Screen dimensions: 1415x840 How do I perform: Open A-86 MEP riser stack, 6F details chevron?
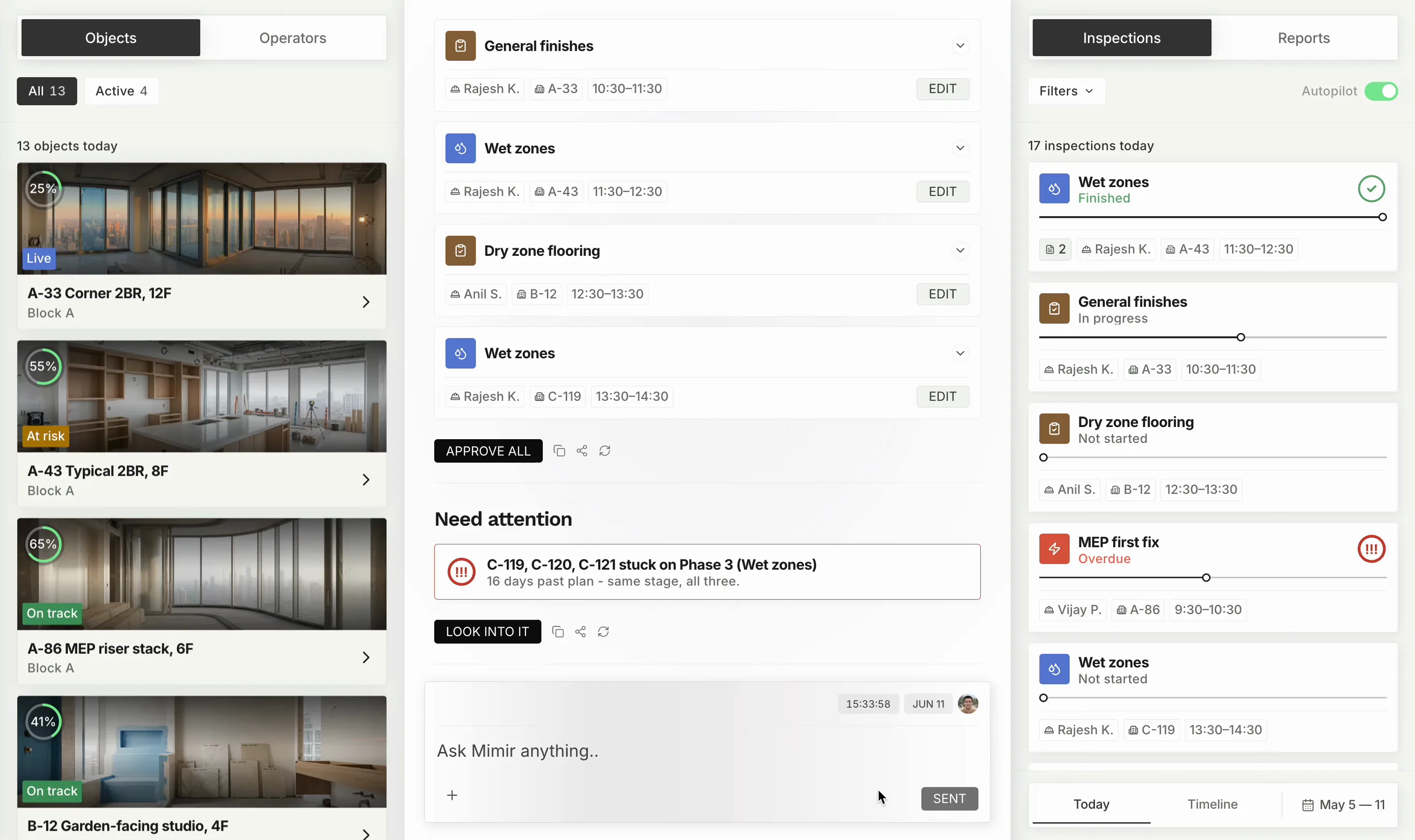click(x=366, y=657)
